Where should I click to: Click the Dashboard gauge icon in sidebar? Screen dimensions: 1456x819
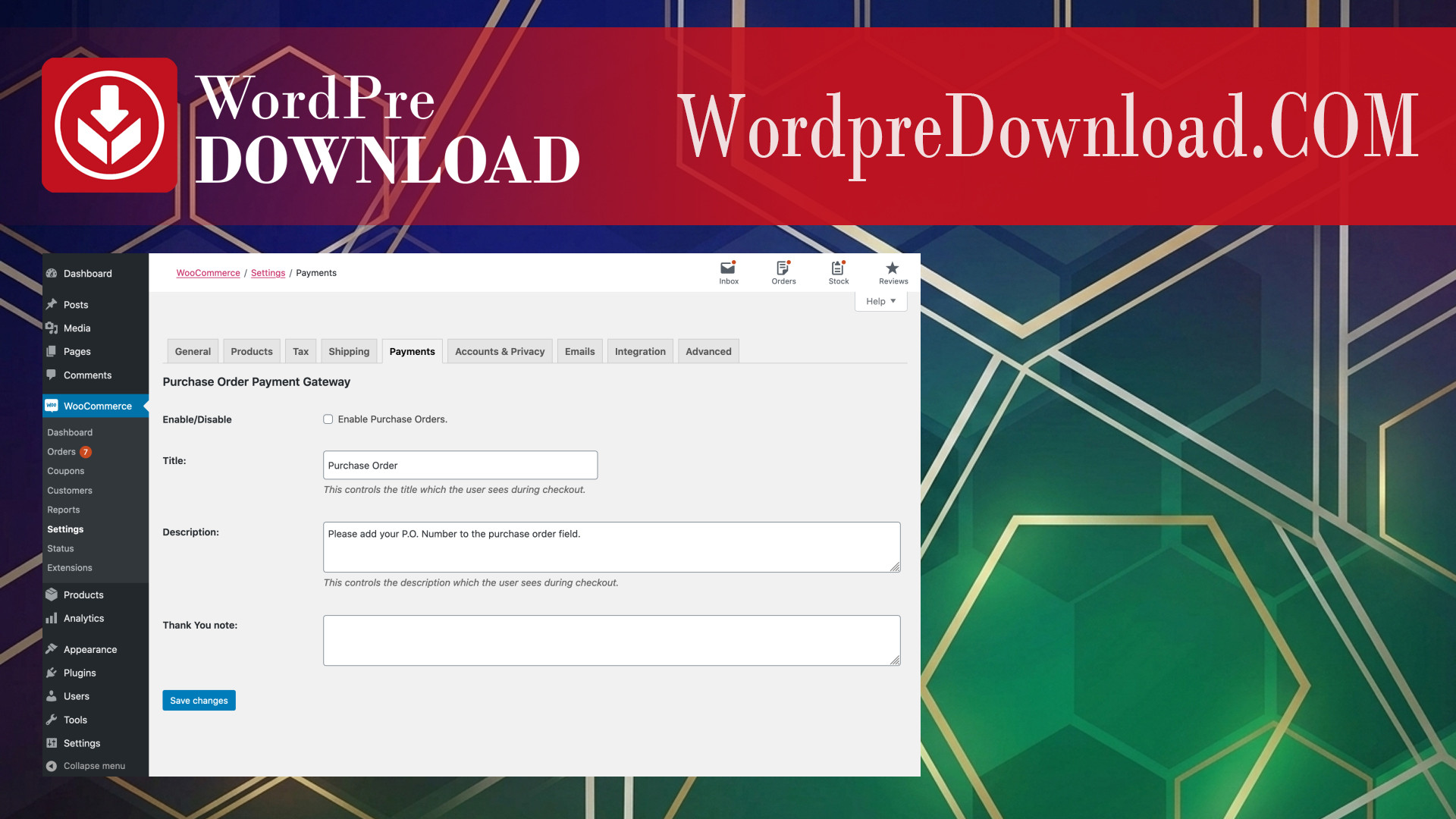(x=52, y=273)
